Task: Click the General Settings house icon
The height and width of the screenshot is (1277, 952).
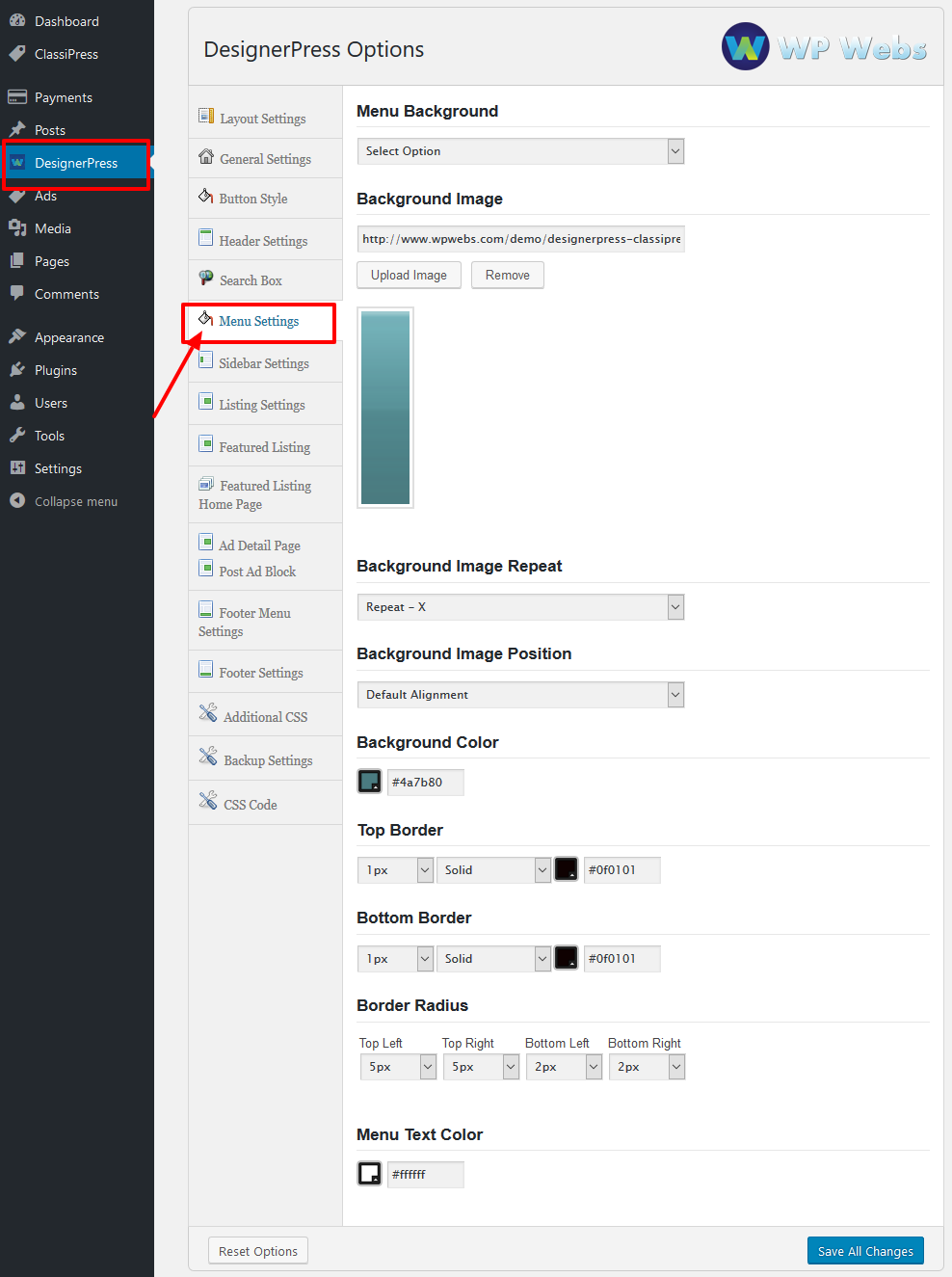Action: tap(206, 156)
